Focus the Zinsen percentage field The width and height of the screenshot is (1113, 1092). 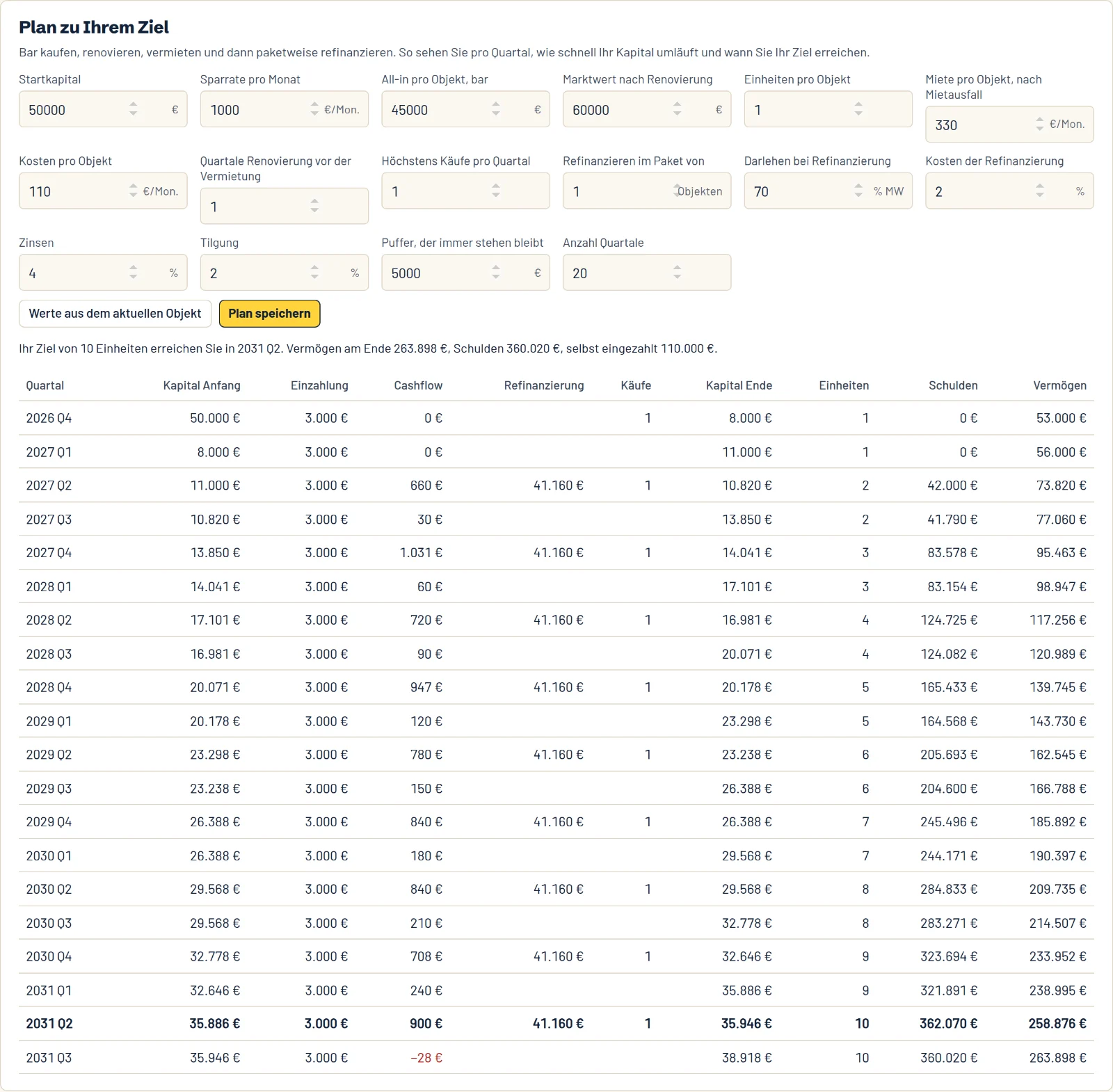[x=103, y=273]
